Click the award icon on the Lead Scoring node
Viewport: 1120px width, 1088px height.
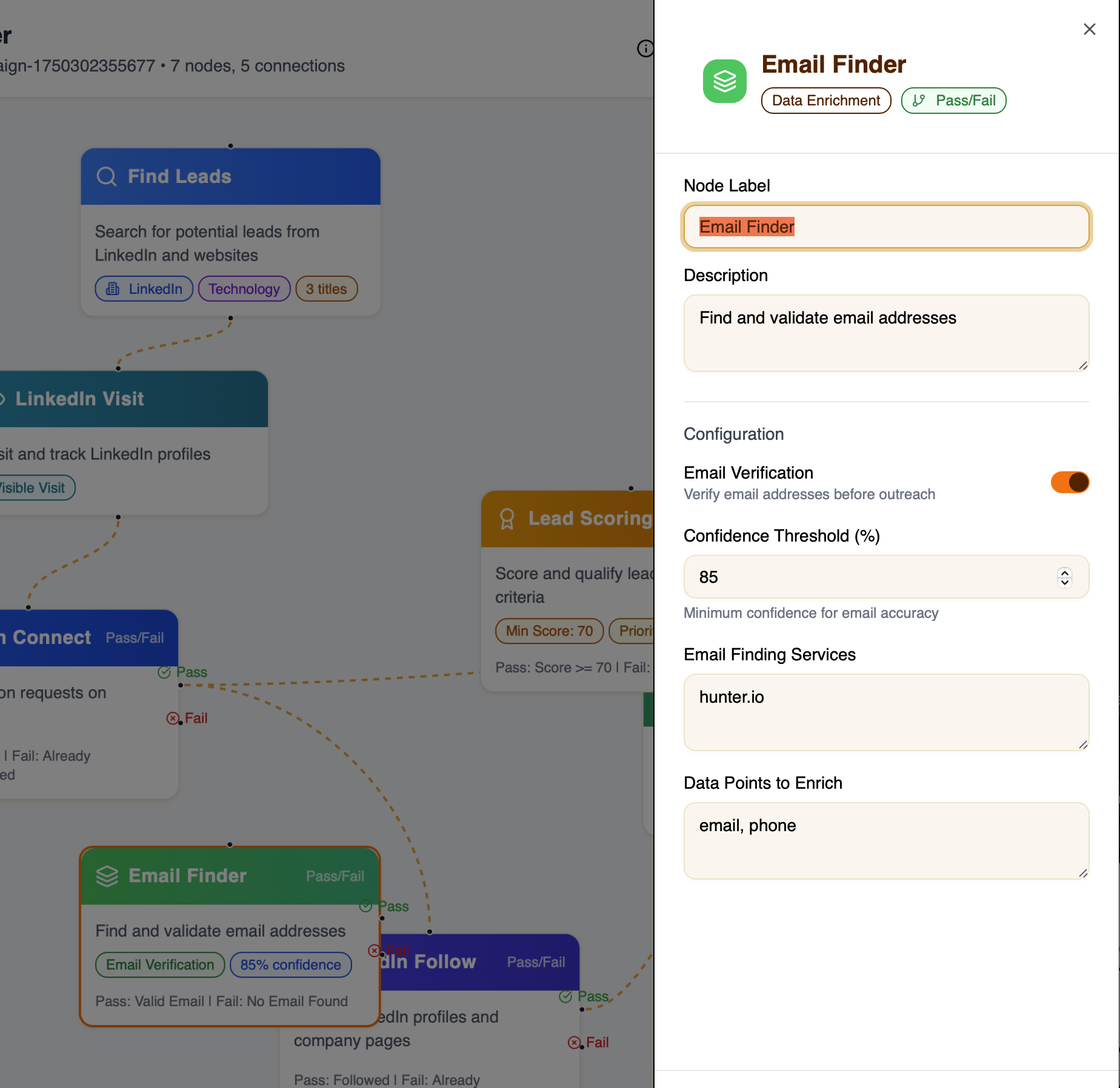point(507,519)
